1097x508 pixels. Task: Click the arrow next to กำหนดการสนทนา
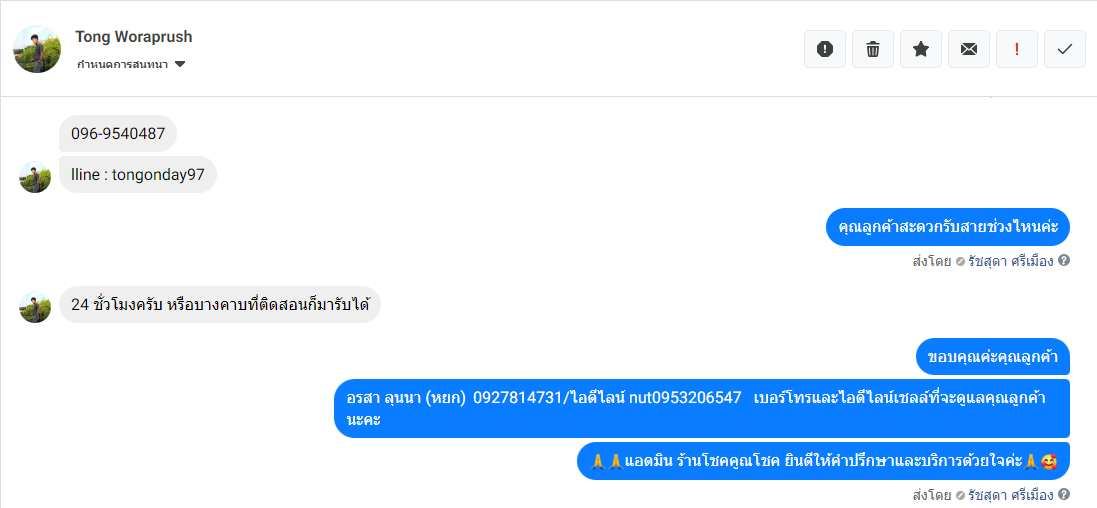click(180, 65)
